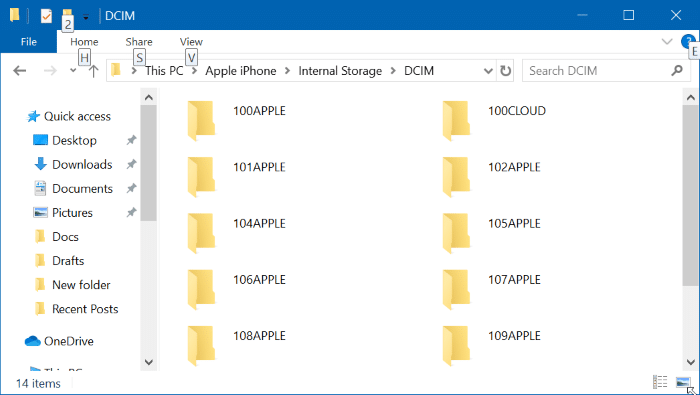Unpin Desktop using its pin icon
Screen dimensions: 700x395
(131, 140)
